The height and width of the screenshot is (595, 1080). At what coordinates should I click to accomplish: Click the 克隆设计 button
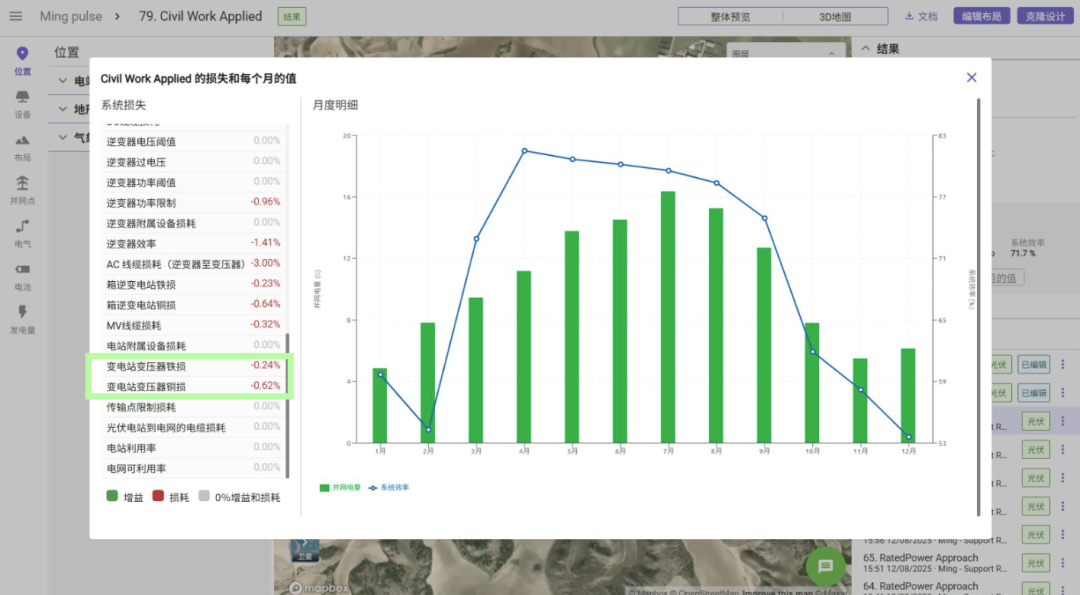click(1044, 17)
